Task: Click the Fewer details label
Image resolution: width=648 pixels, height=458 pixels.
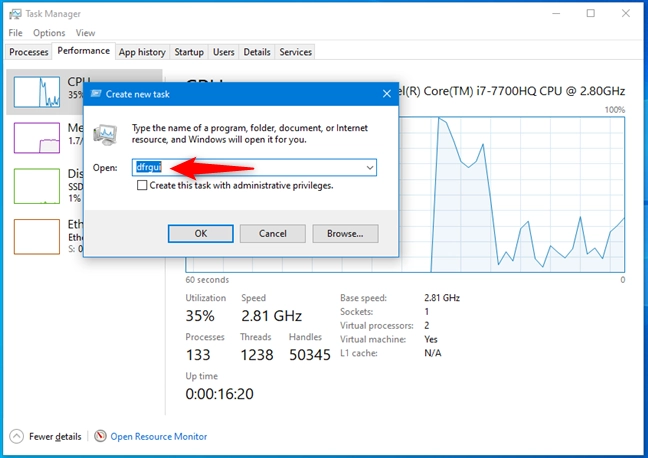Action: (x=55, y=437)
